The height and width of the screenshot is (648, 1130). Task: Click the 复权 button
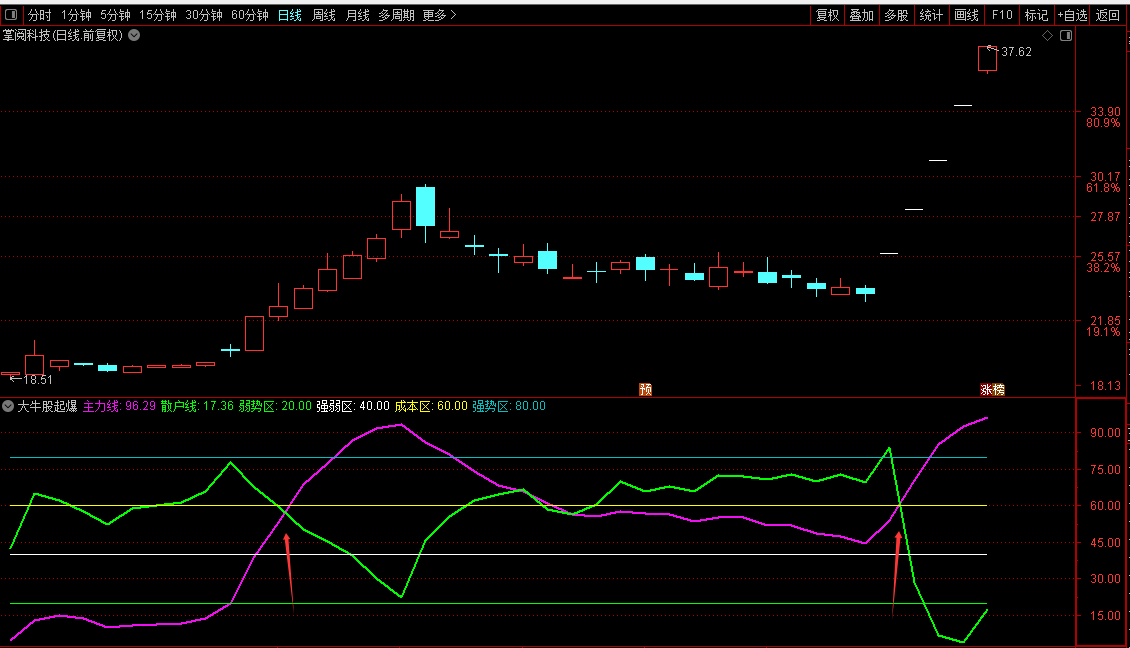pyautogui.click(x=827, y=15)
